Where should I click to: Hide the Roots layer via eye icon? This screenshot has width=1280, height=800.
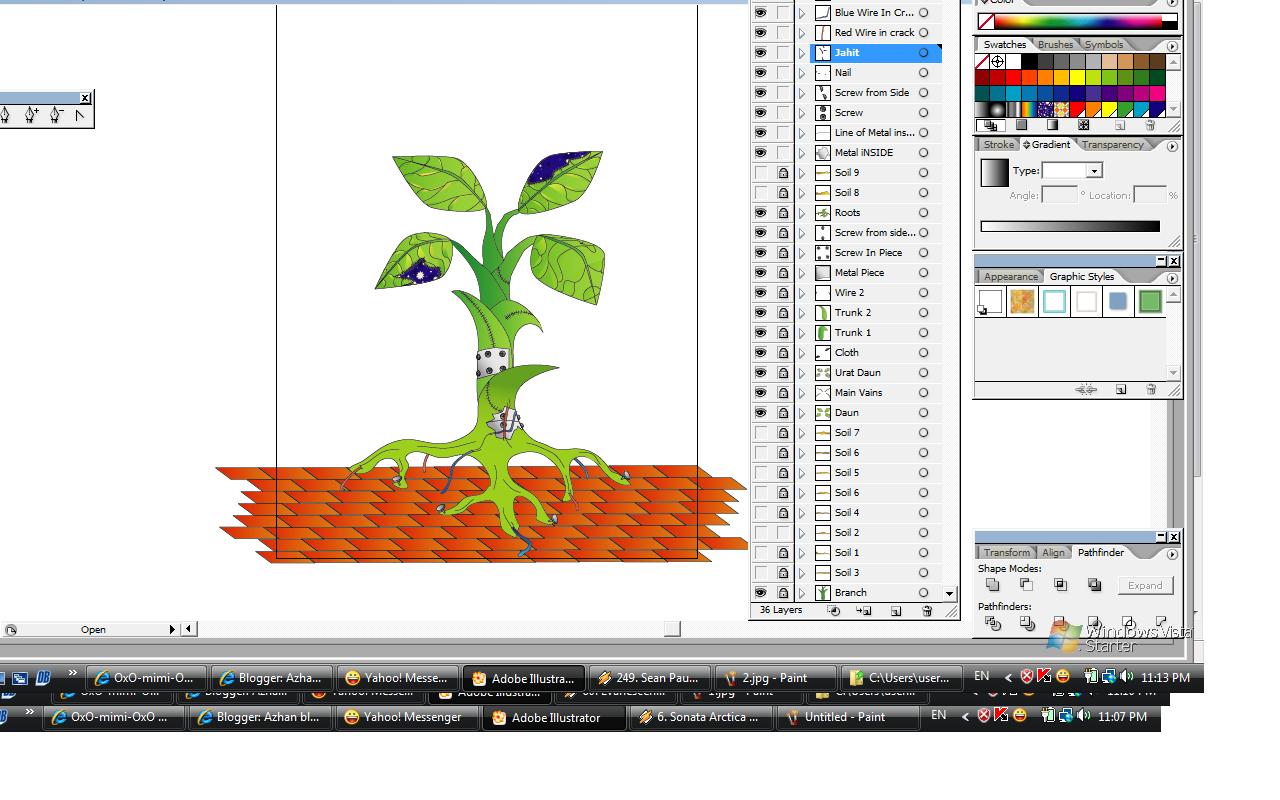point(761,213)
